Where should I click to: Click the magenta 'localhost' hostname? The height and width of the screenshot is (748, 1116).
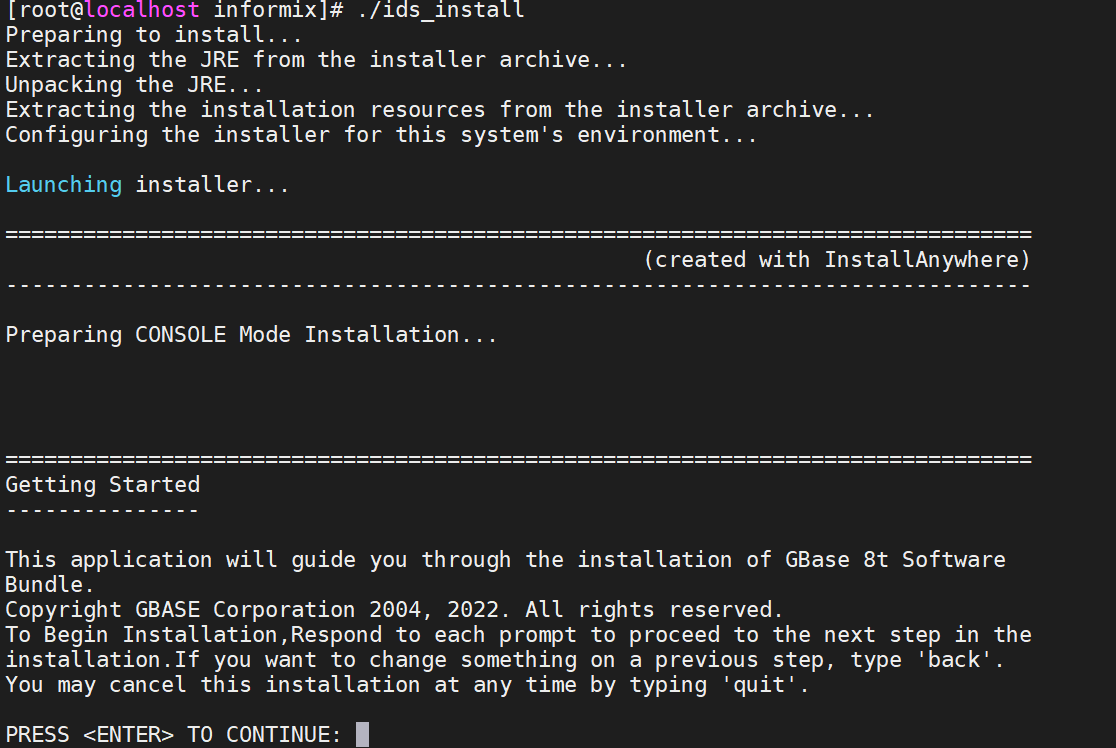point(142,11)
